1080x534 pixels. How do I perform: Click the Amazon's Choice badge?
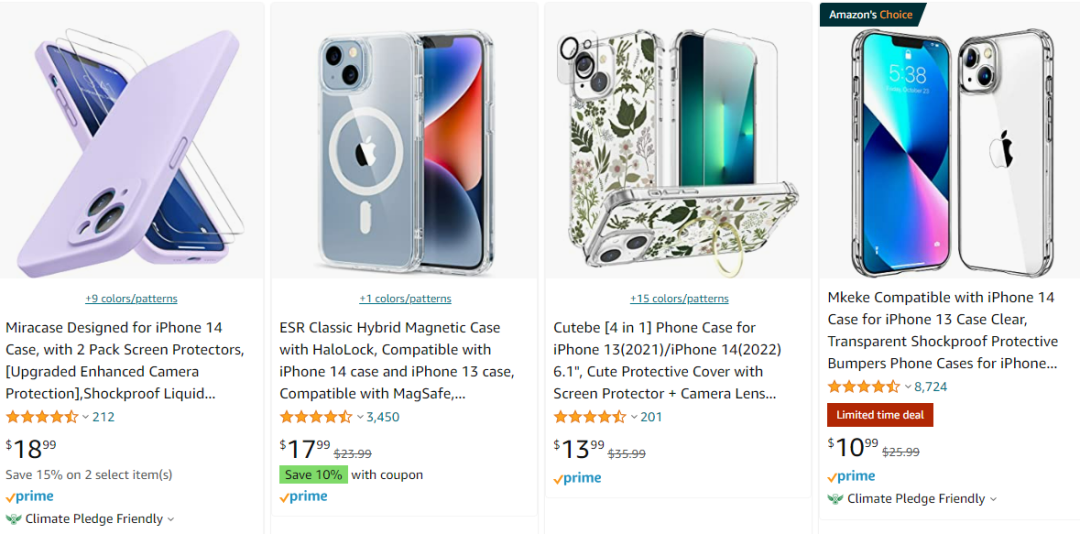tap(871, 14)
